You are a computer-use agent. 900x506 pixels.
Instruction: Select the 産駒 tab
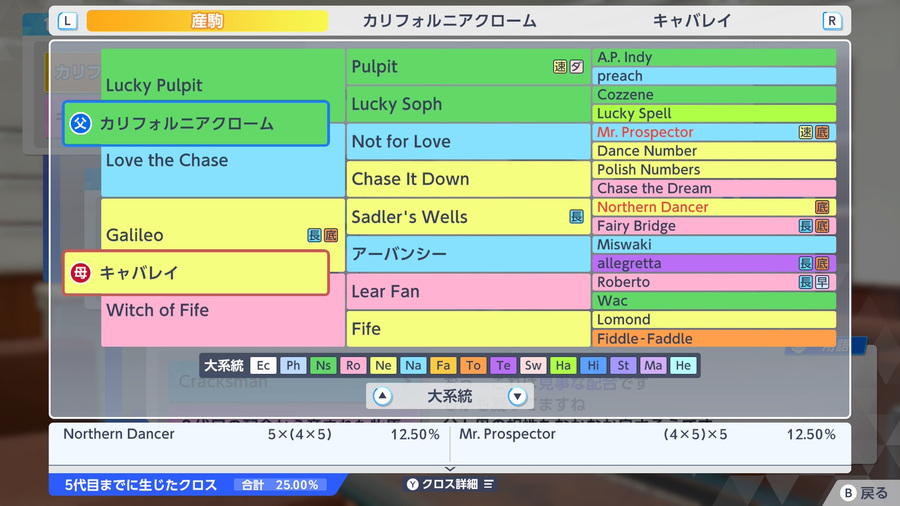pyautogui.click(x=207, y=21)
